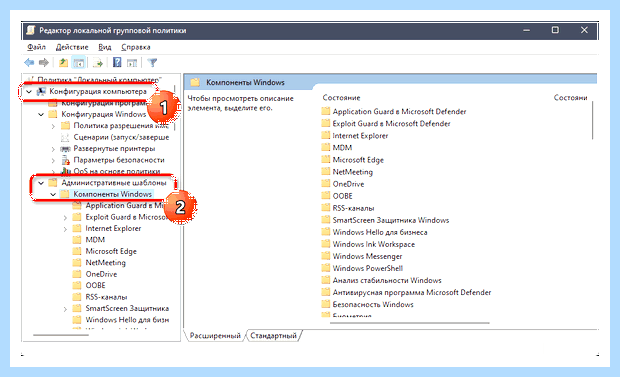620x377 pixels.
Task: Click Компоненты Windows header folder icon
Action: (195, 82)
